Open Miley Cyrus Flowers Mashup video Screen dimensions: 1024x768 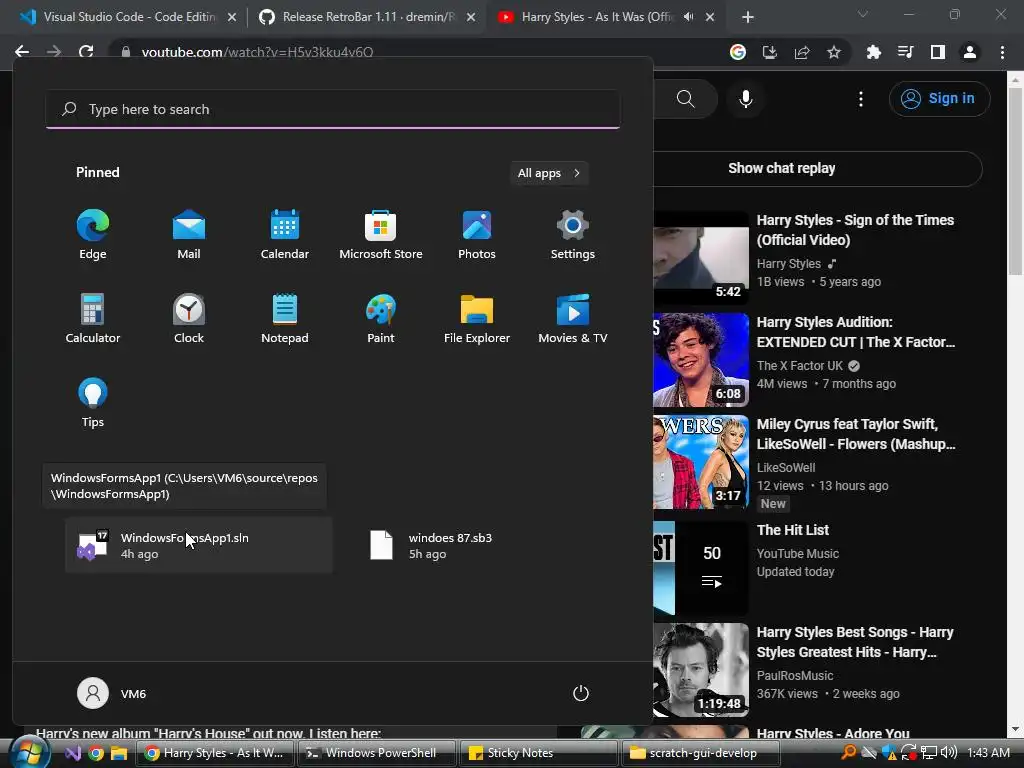pos(856,434)
